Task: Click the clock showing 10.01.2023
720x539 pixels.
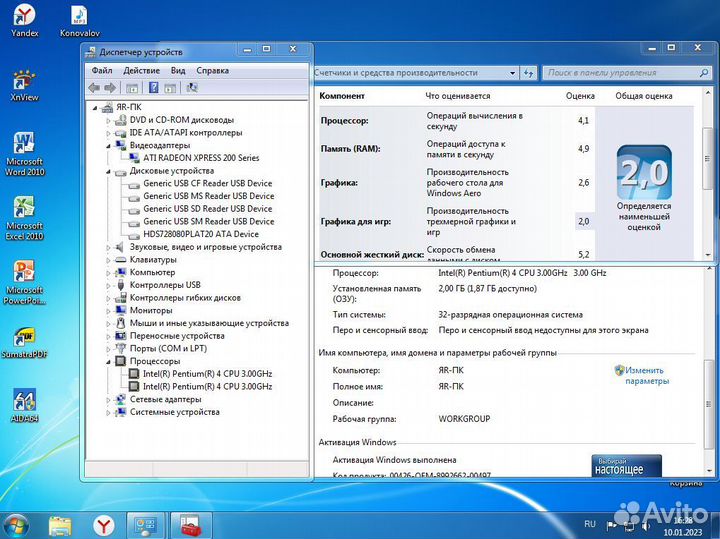Action: [x=683, y=527]
